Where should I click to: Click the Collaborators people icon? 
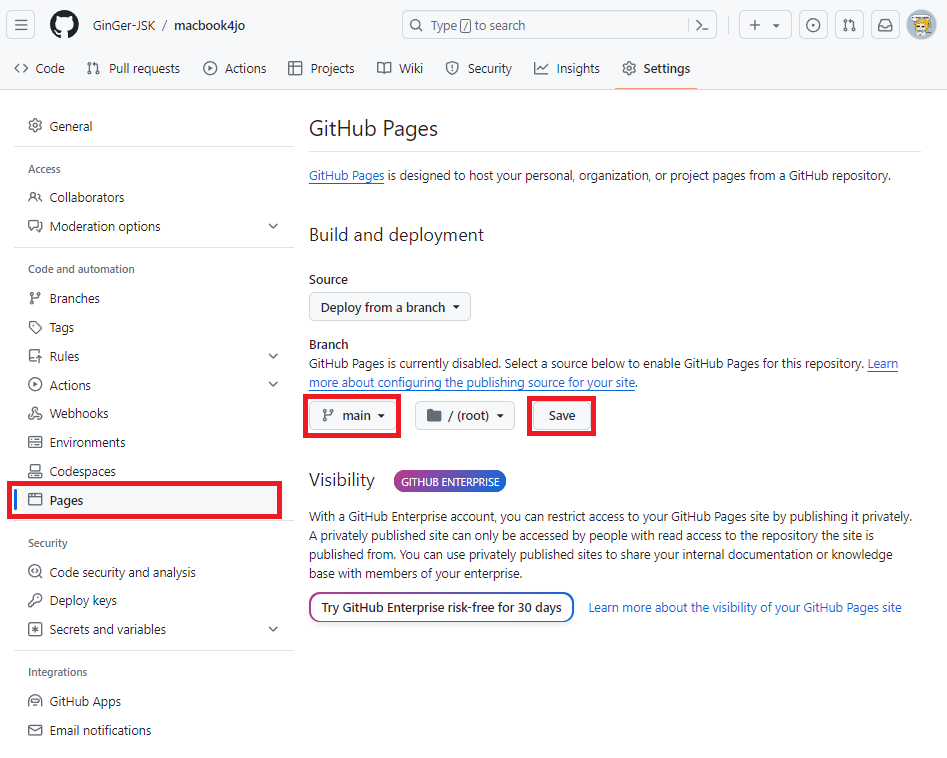tap(35, 197)
